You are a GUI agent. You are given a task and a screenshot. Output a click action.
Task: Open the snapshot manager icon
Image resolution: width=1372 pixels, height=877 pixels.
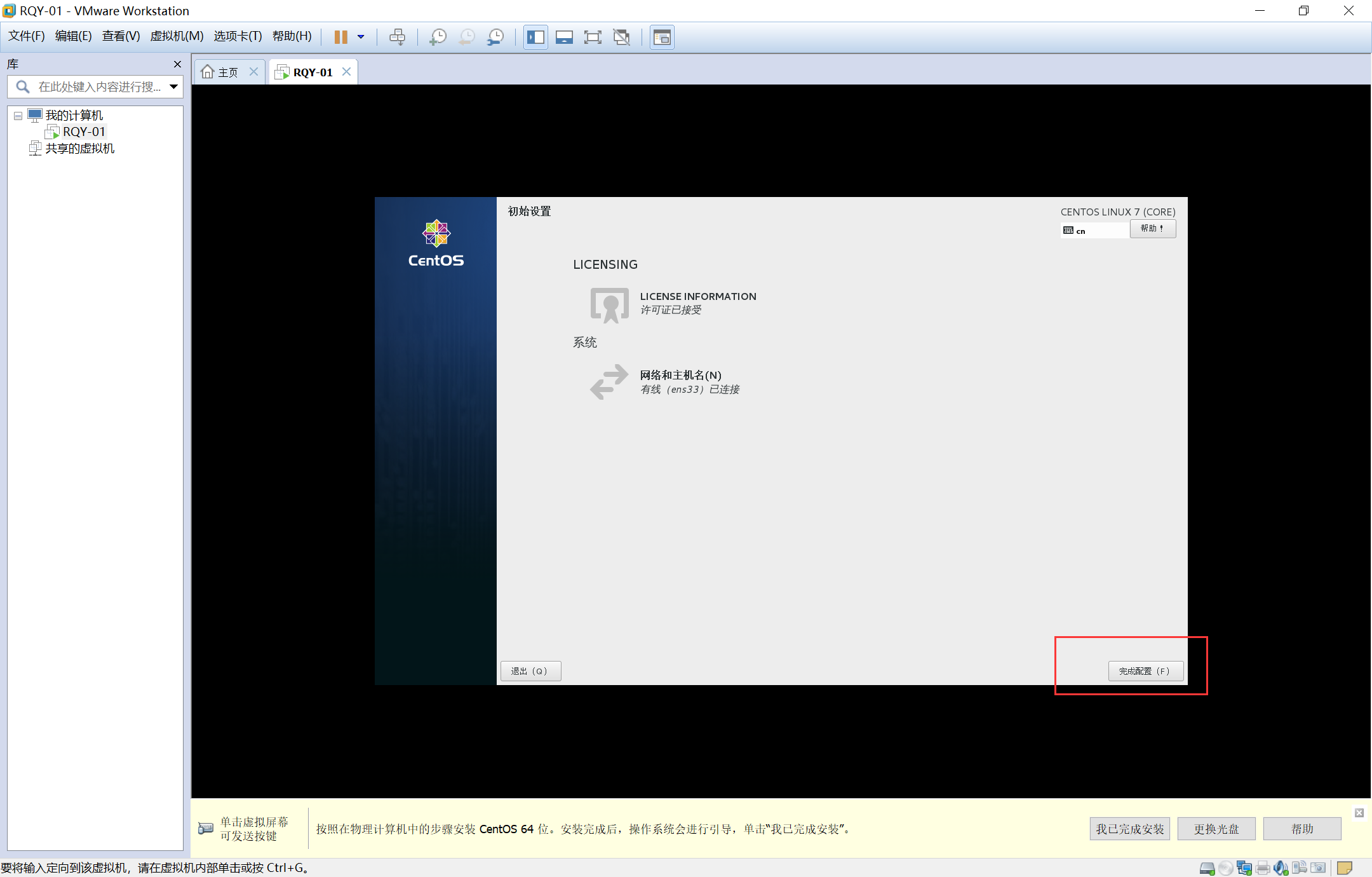point(495,37)
